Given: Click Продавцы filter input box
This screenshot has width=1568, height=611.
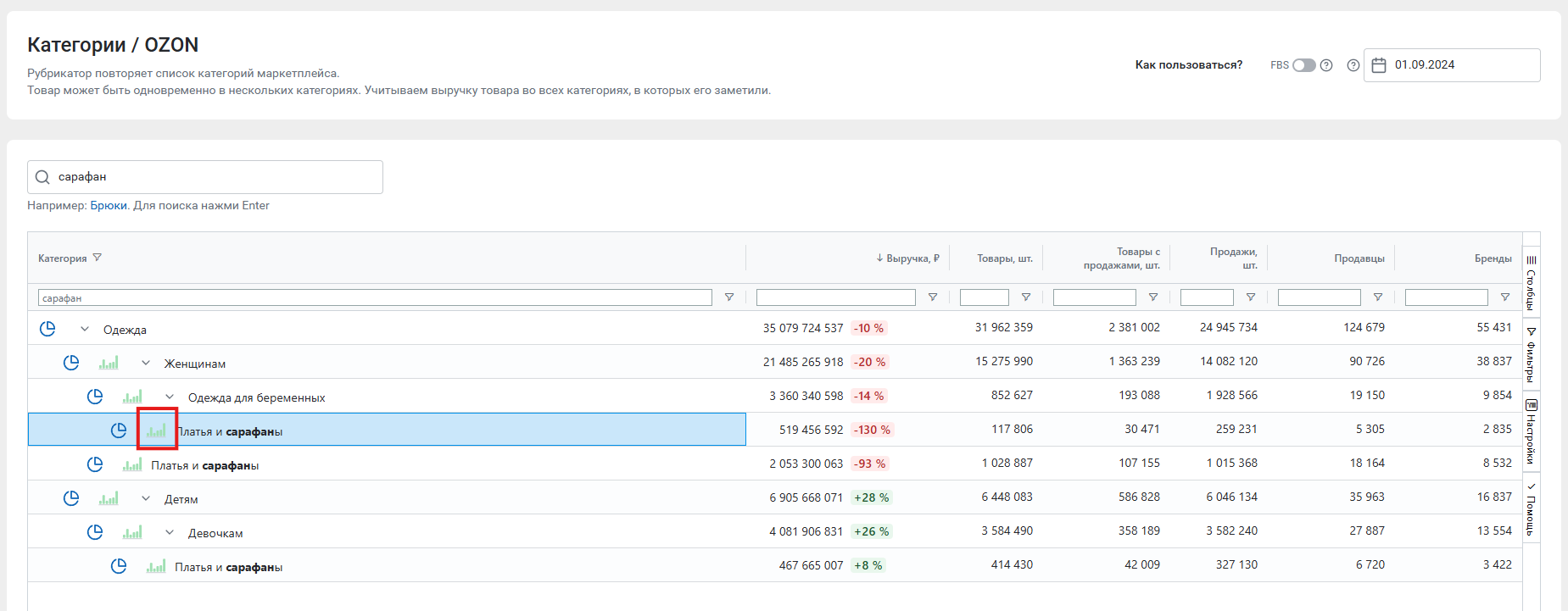Looking at the screenshot, I should tap(1320, 297).
